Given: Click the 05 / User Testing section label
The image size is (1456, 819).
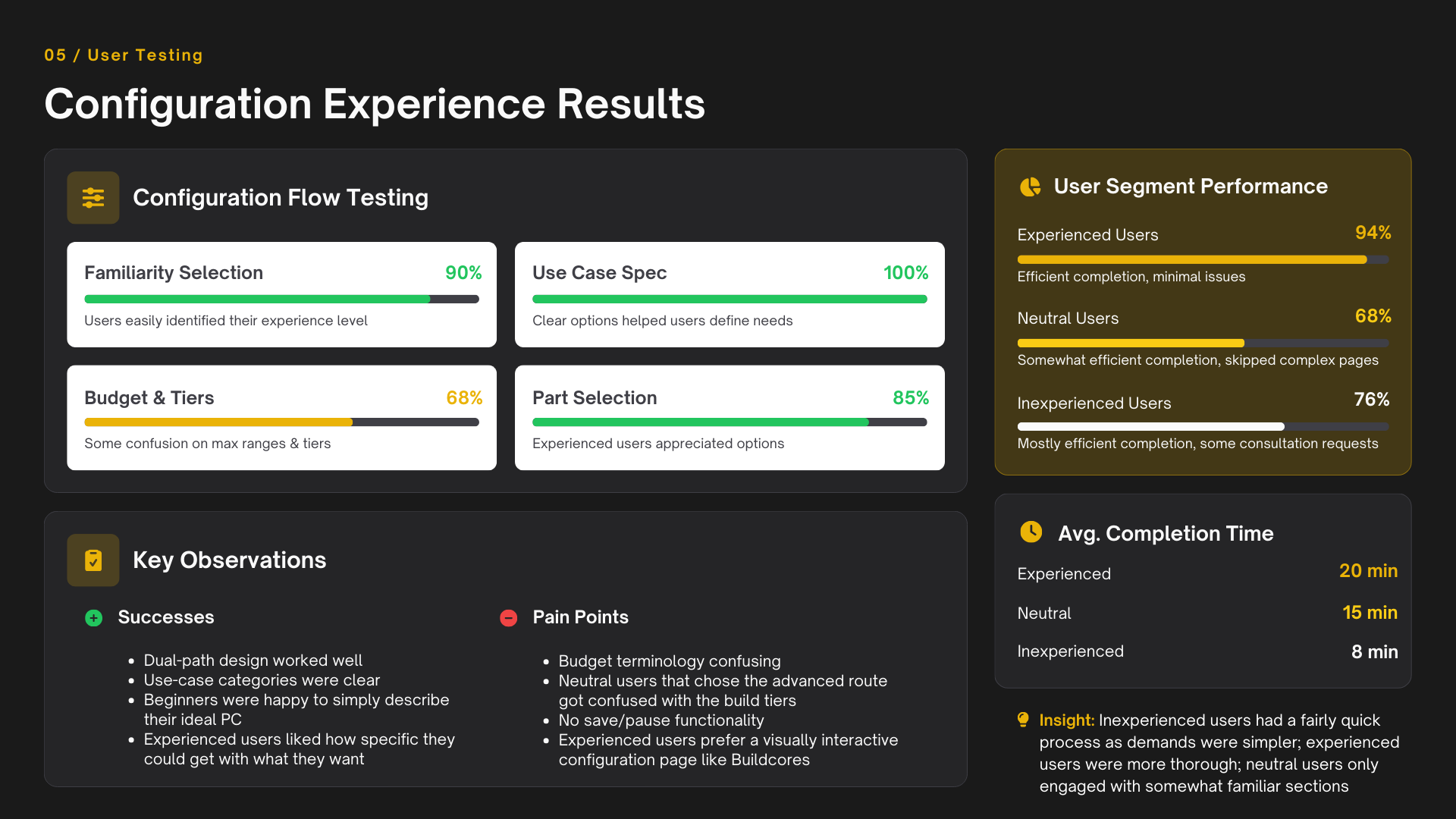Looking at the screenshot, I should tap(124, 55).
